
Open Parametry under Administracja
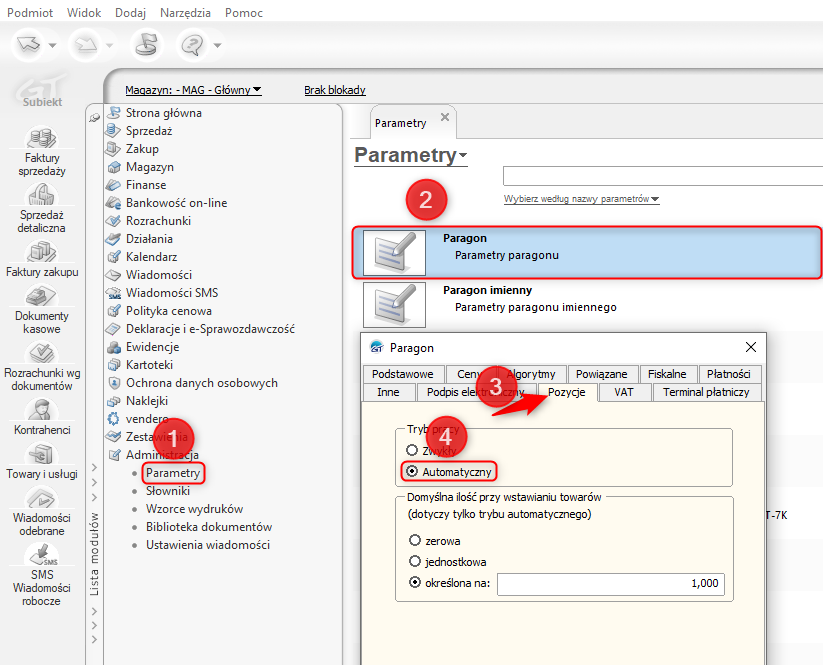[x=173, y=473]
